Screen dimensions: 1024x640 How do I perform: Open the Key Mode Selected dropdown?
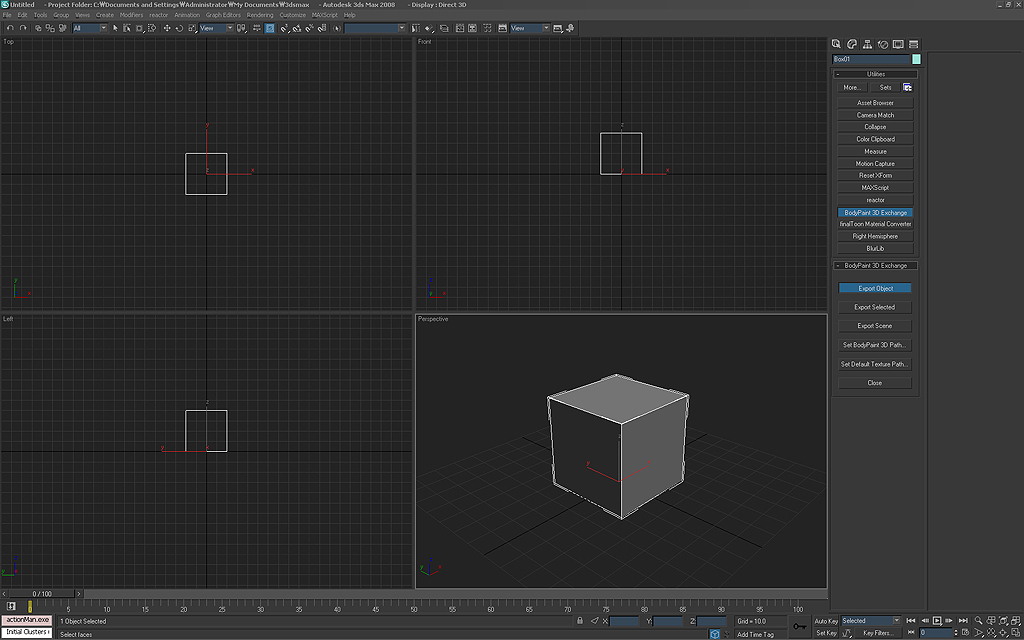coord(871,620)
